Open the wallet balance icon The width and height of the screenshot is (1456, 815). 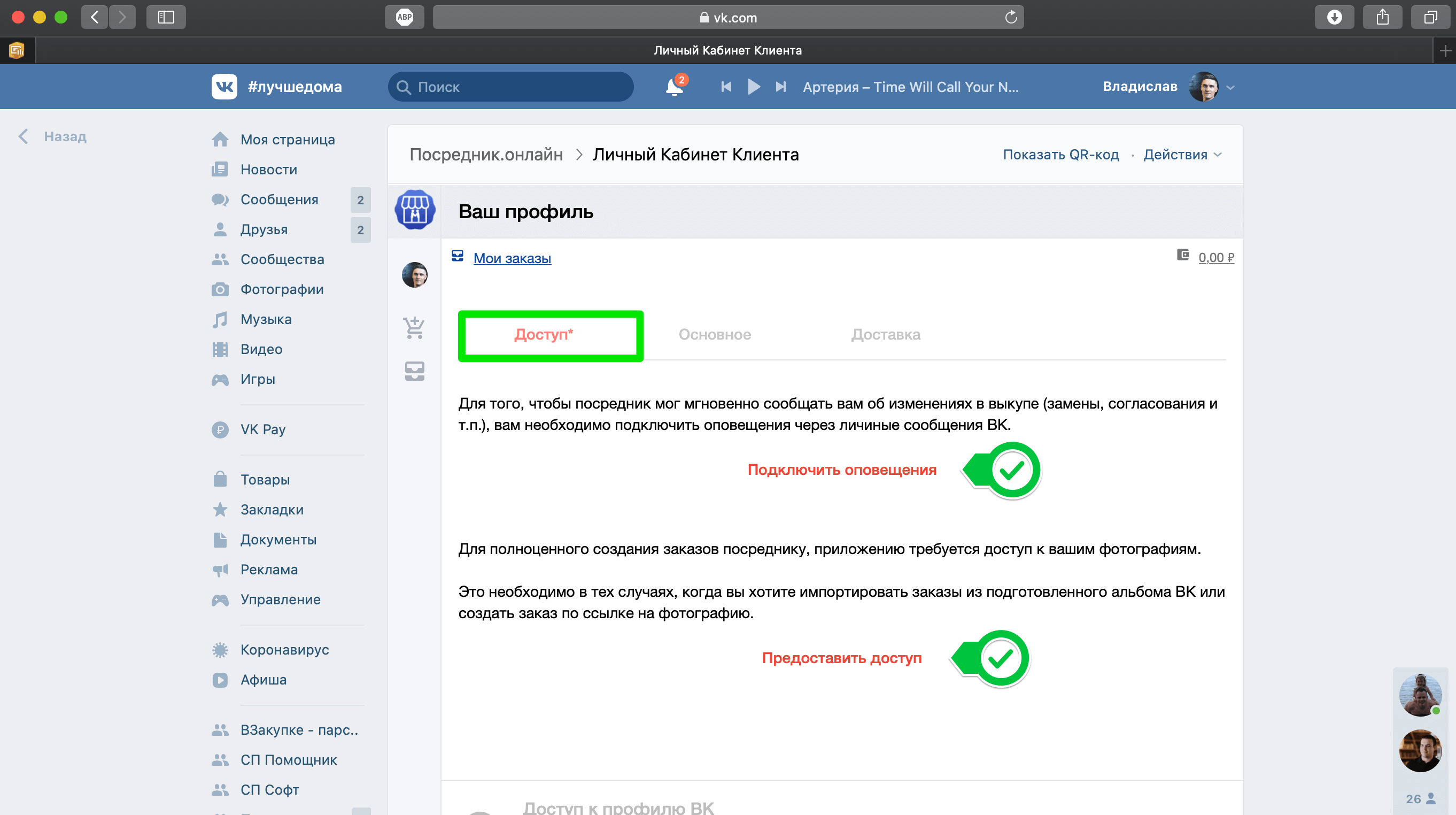click(x=1182, y=255)
